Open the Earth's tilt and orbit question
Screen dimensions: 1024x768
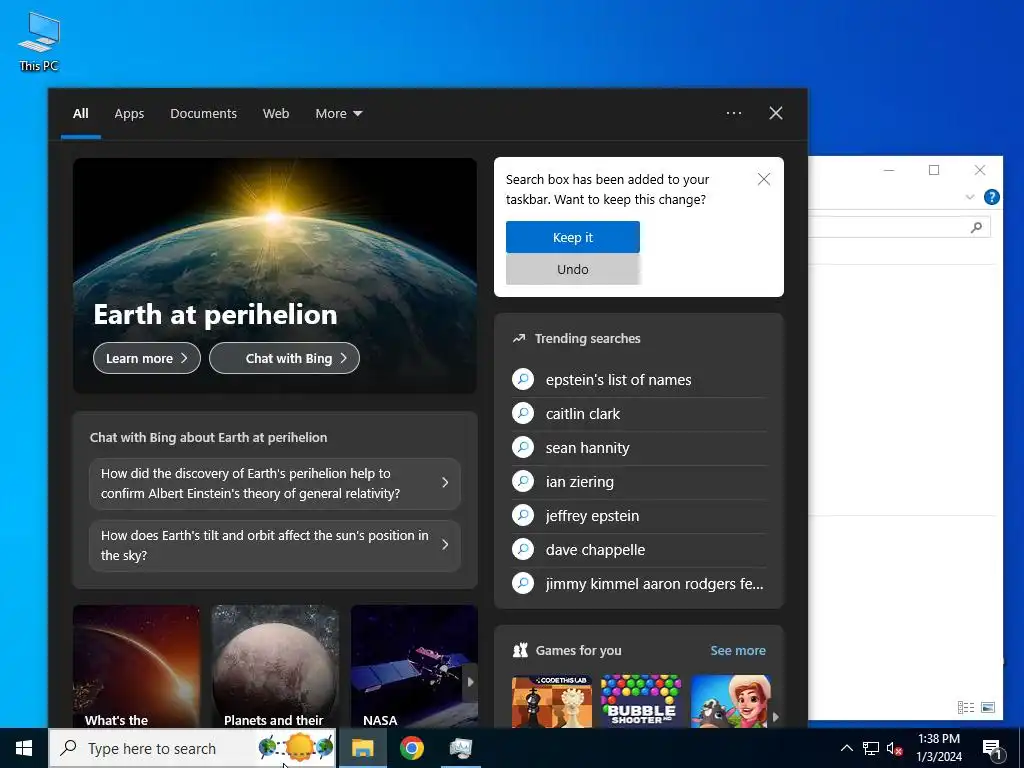(x=275, y=545)
